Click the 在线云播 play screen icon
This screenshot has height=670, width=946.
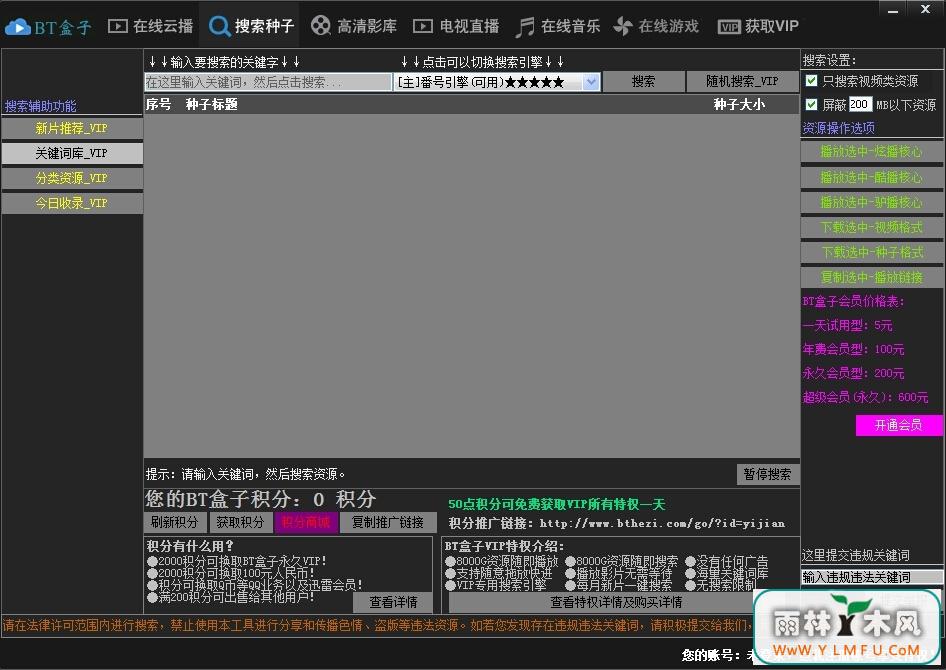tap(118, 27)
